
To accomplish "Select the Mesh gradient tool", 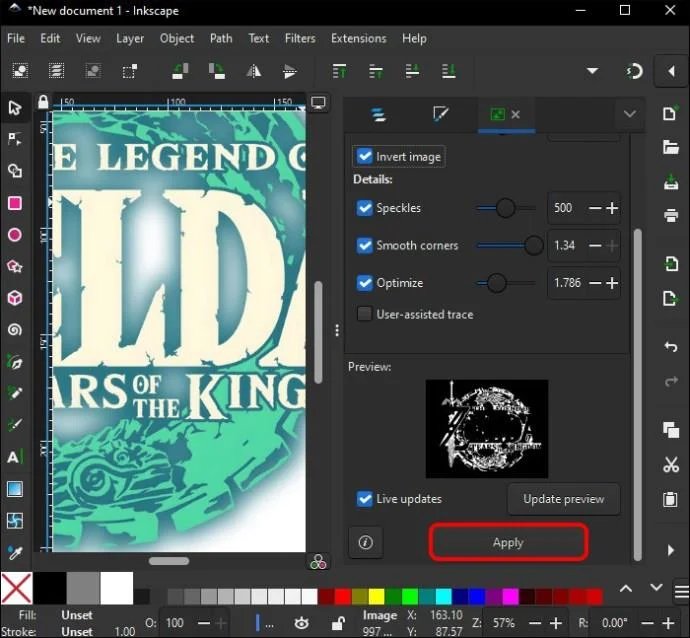I will pyautogui.click(x=15, y=521).
